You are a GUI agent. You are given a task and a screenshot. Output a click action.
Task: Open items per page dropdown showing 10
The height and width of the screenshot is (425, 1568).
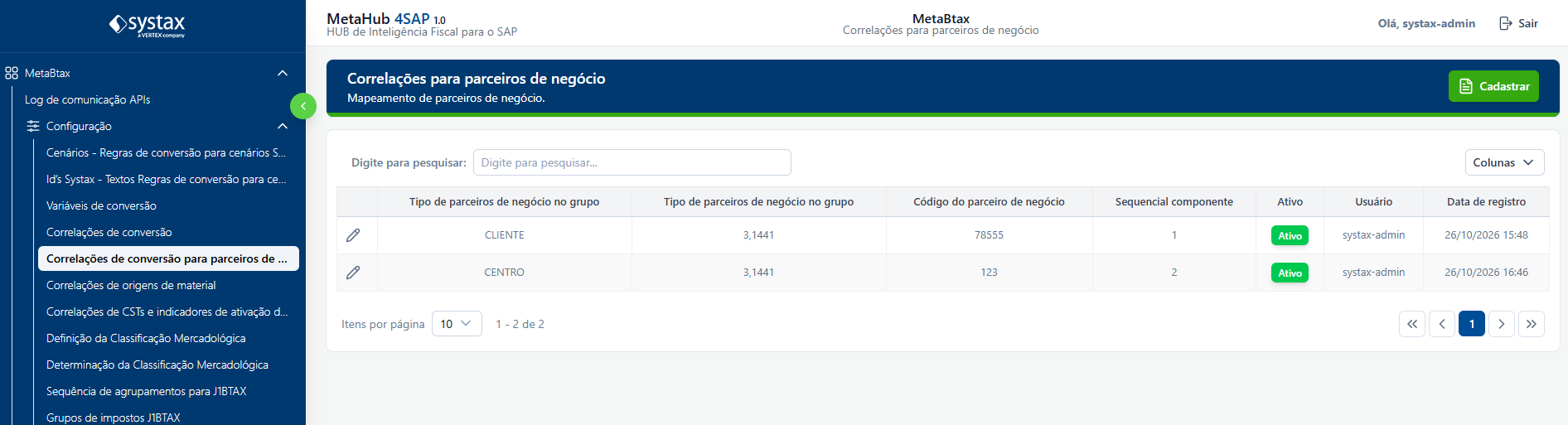pyautogui.click(x=457, y=324)
